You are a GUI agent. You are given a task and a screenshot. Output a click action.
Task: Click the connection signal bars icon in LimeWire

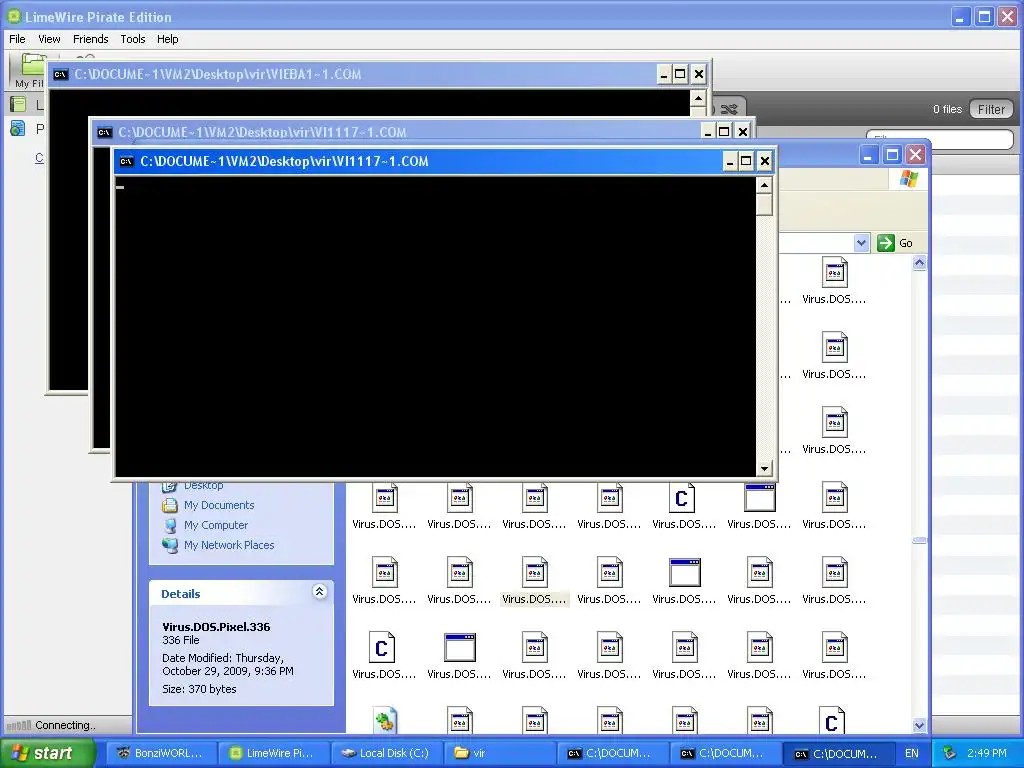tap(18, 725)
